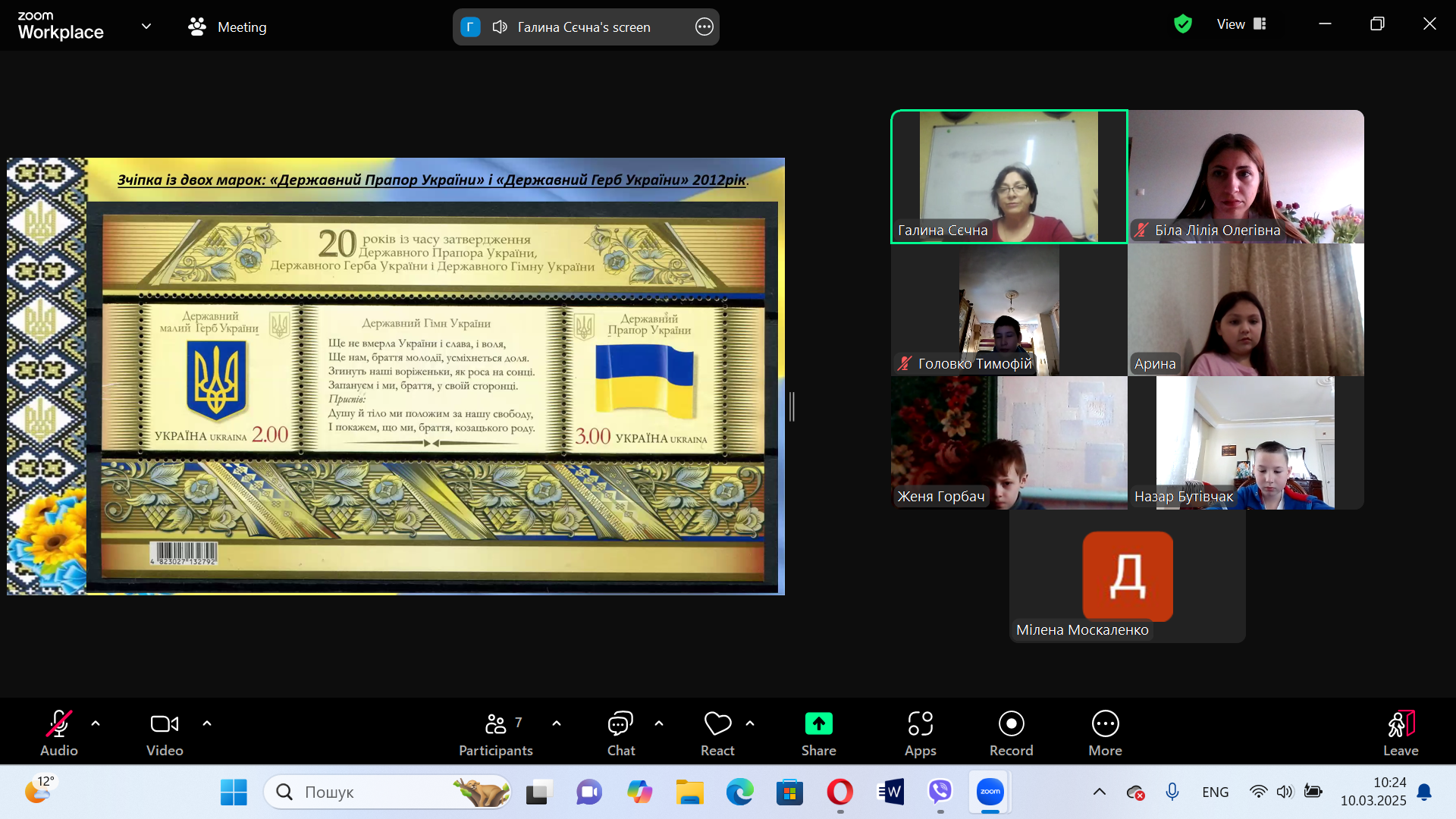Click the cloud sync error tray icon
This screenshot has width=1456, height=819.
pos(1135,792)
